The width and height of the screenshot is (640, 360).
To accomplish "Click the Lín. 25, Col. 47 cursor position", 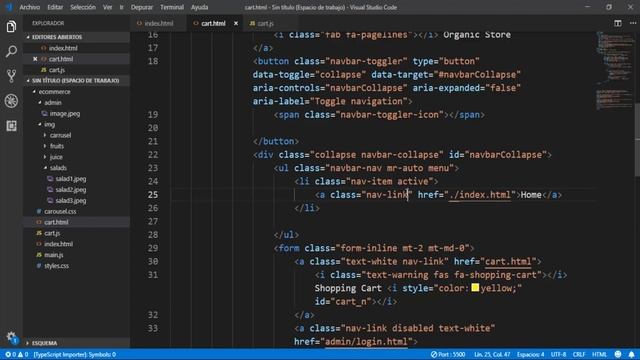I will tap(492, 354).
